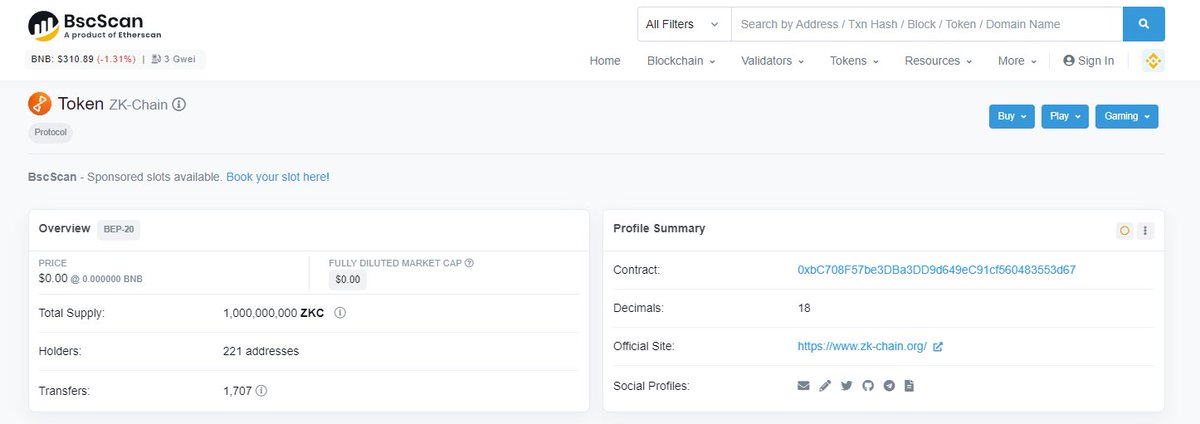
Task: Open the BNB chain selector icon
Action: tap(1153, 61)
